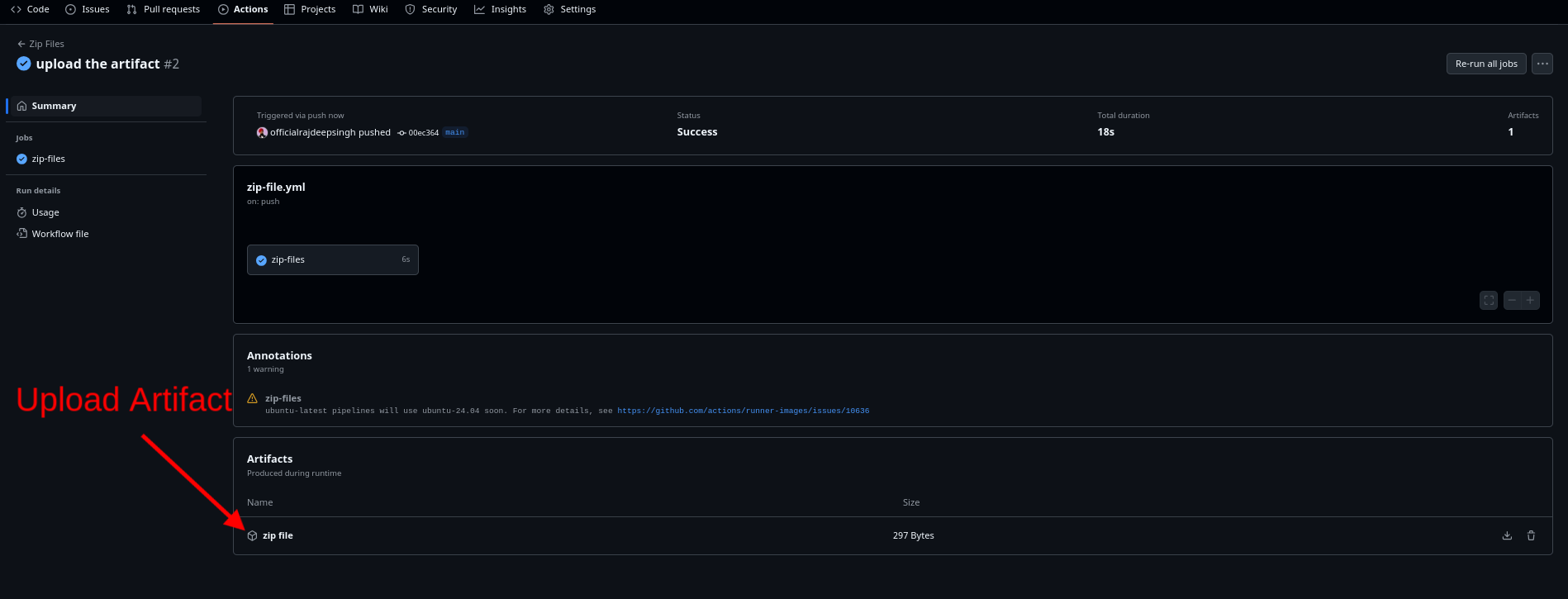Viewport: 1568px width, 599px height.
Task: Click the sidebar zip-files success check icon
Action: 22,159
